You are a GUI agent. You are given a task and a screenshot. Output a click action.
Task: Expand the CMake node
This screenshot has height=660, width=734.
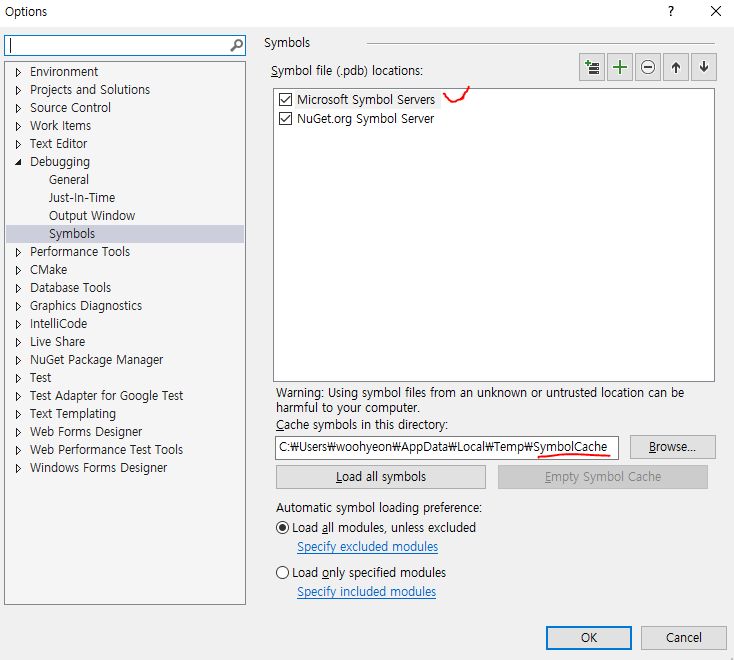pyautogui.click(x=18, y=270)
